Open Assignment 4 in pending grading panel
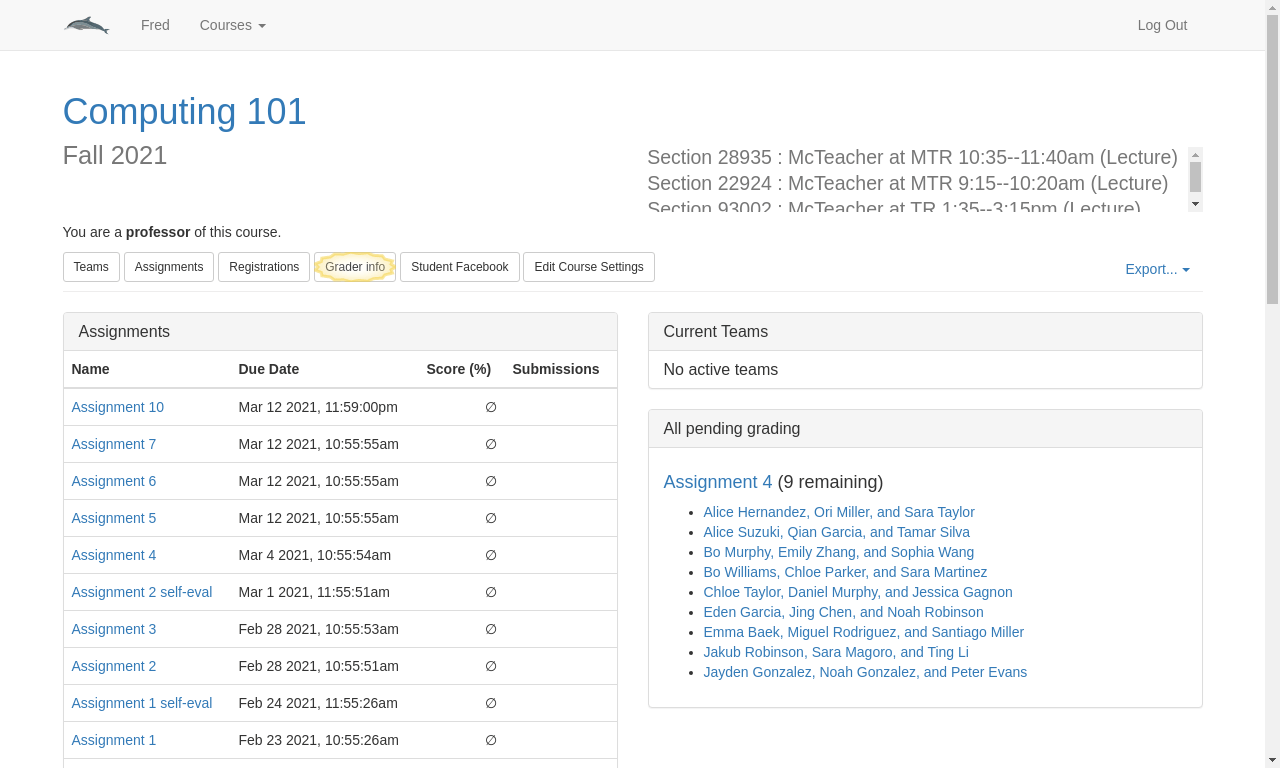This screenshot has height=768, width=1280. (x=717, y=482)
